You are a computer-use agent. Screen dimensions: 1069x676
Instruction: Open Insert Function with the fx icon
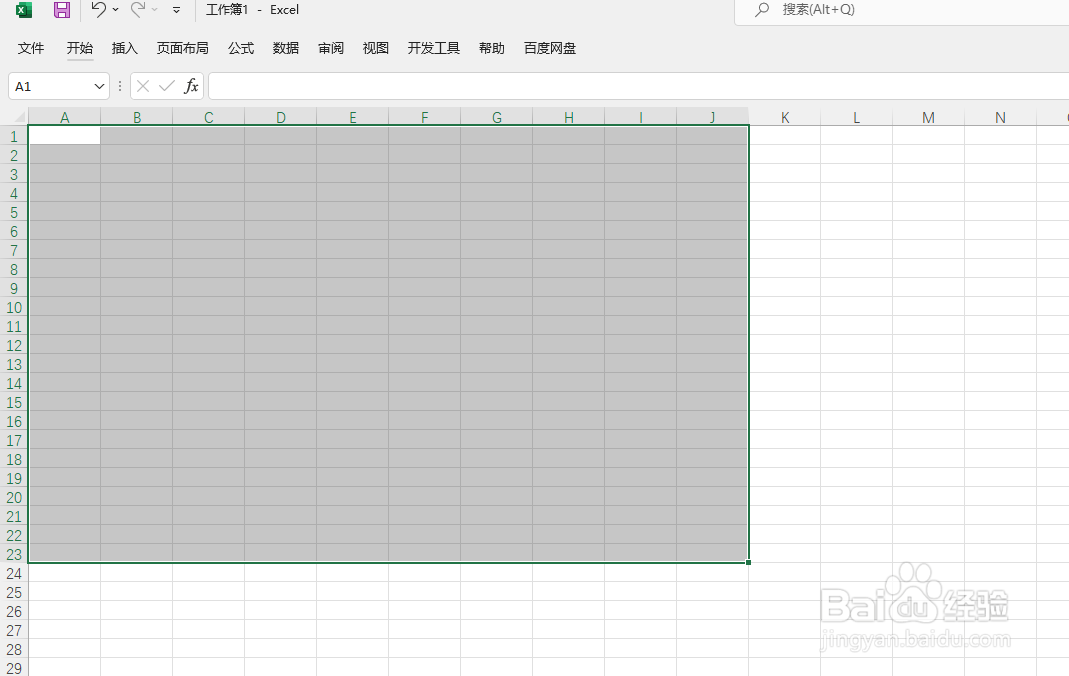point(192,86)
